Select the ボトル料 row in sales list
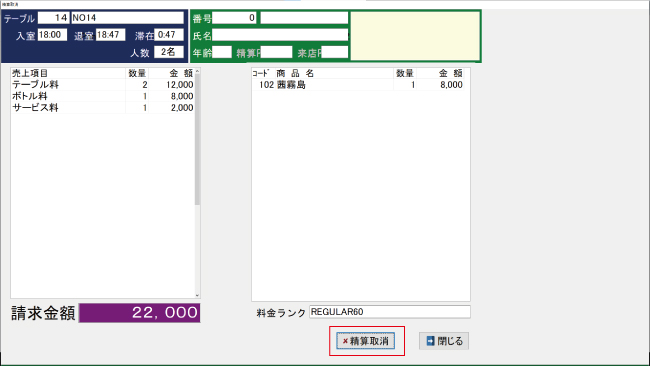 coord(102,96)
